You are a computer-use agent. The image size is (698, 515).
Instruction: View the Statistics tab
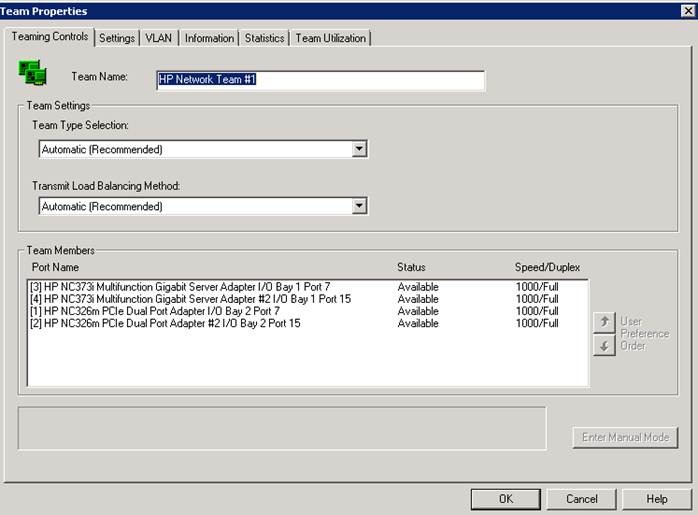point(264,38)
